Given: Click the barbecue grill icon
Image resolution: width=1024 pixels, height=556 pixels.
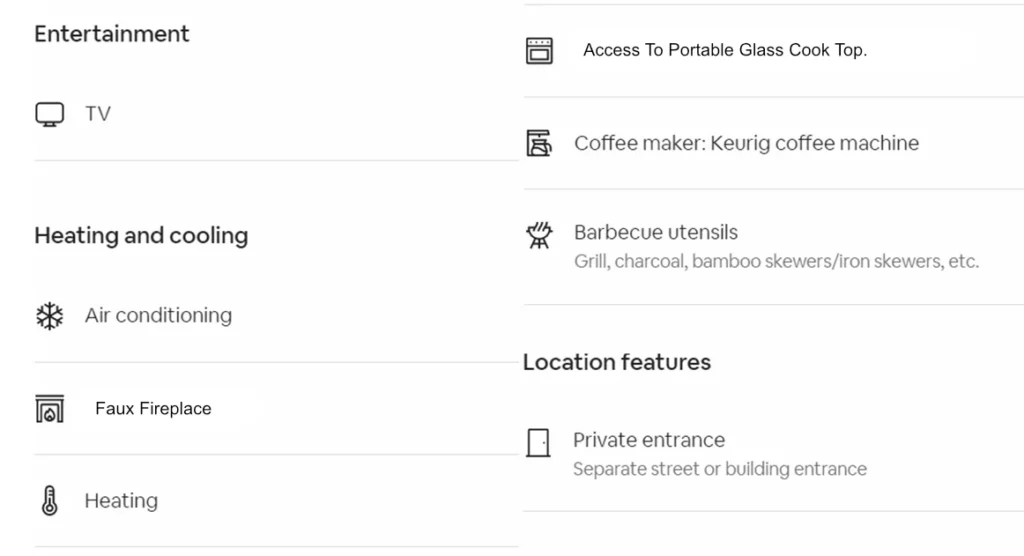Looking at the screenshot, I should coord(539,235).
